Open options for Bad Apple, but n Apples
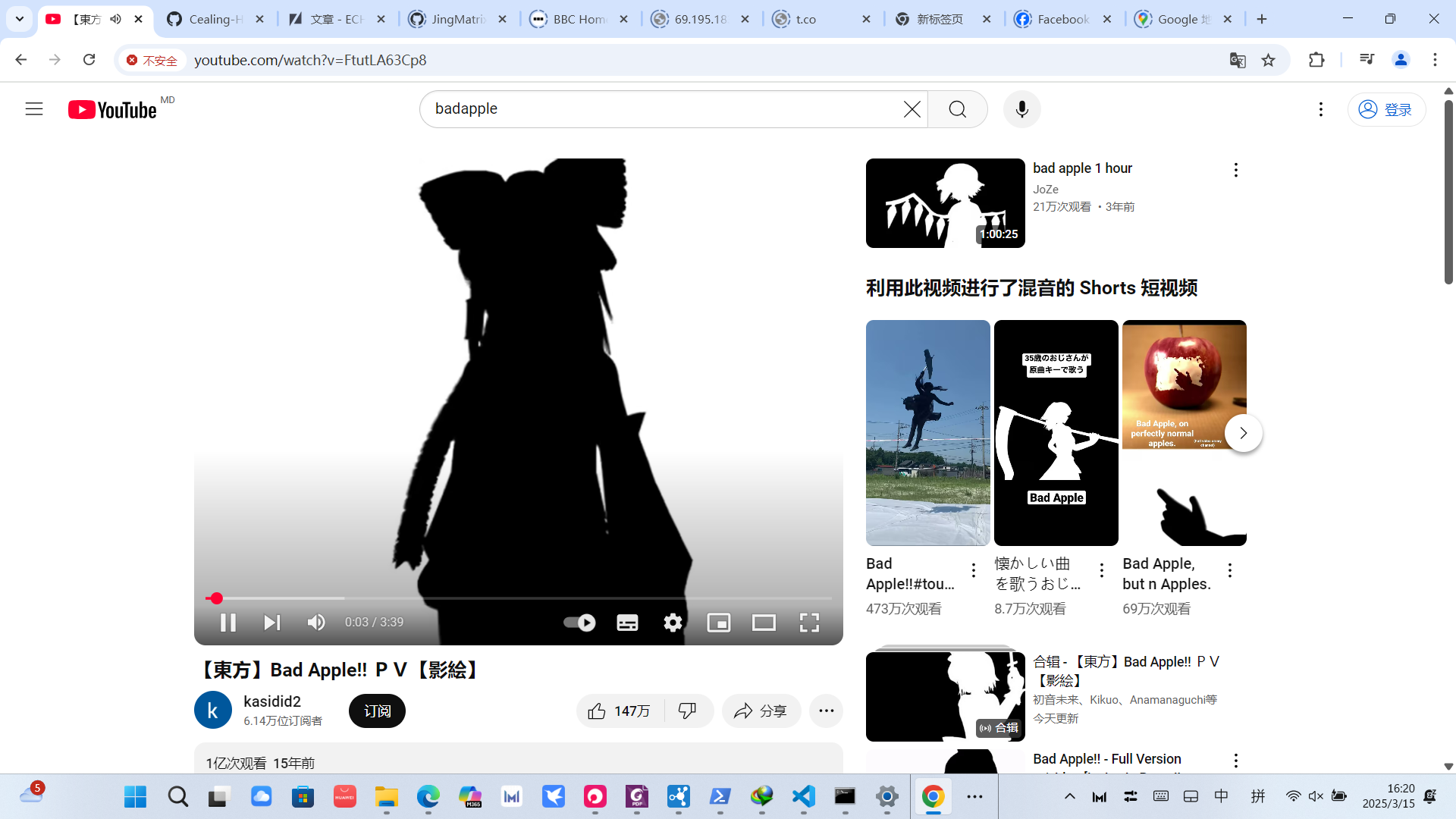The width and height of the screenshot is (1456, 819). (1230, 570)
